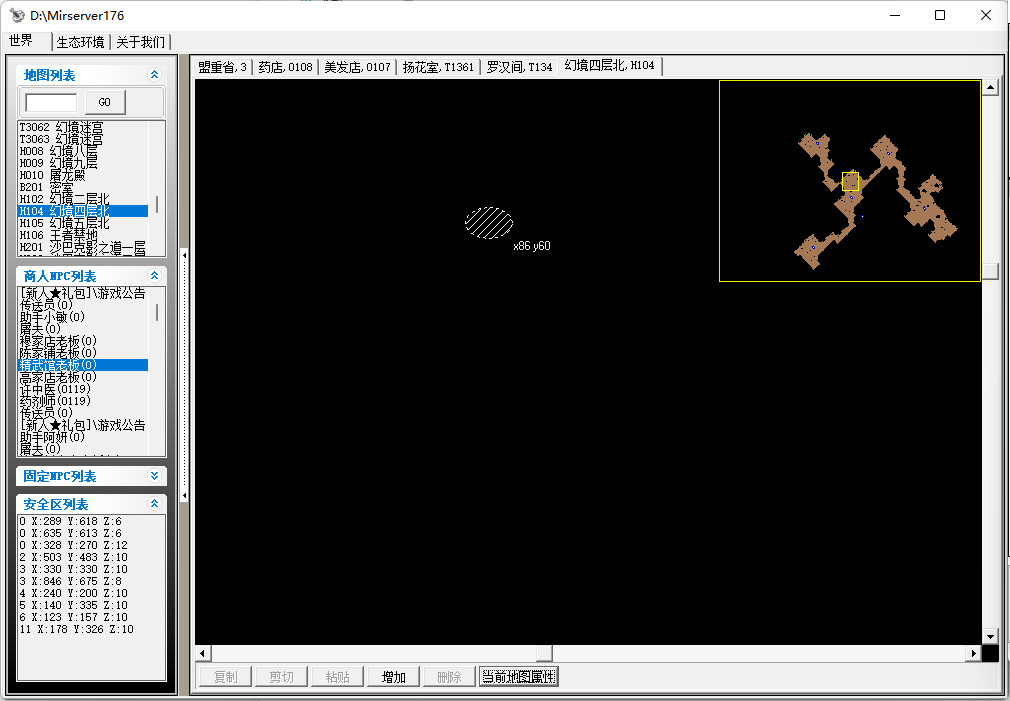The width and height of the screenshot is (1010, 701).
Task: Select NPC 陈家铺老板(0)
Action: tap(82, 353)
